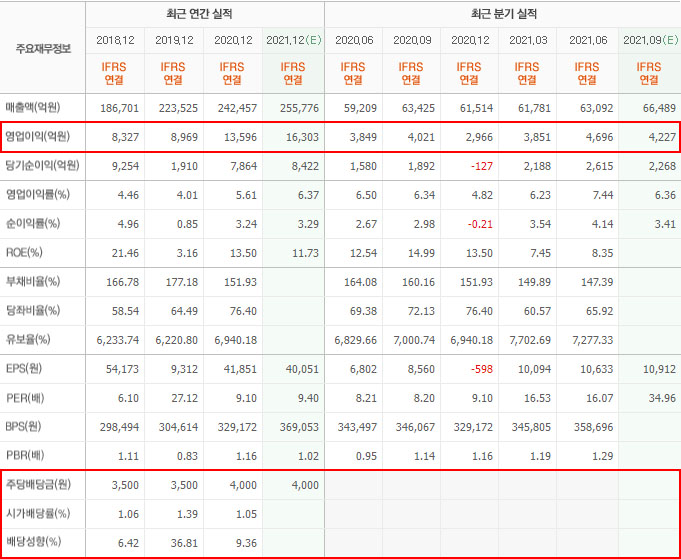Click the 당기순이익(억원) row label
Viewport: 681px width, 559px height.
pos(42,165)
